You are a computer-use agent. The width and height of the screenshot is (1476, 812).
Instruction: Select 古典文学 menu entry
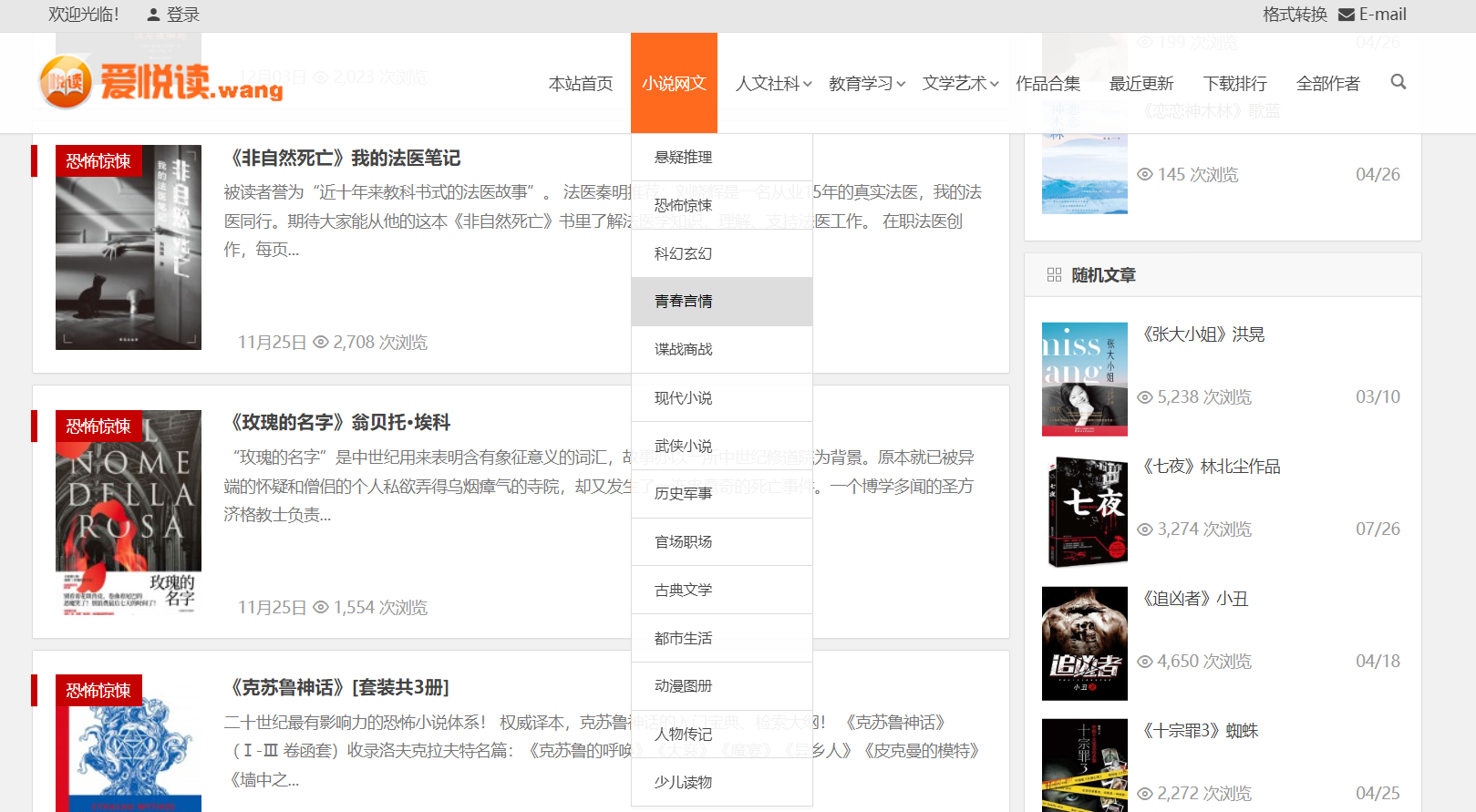(x=721, y=590)
